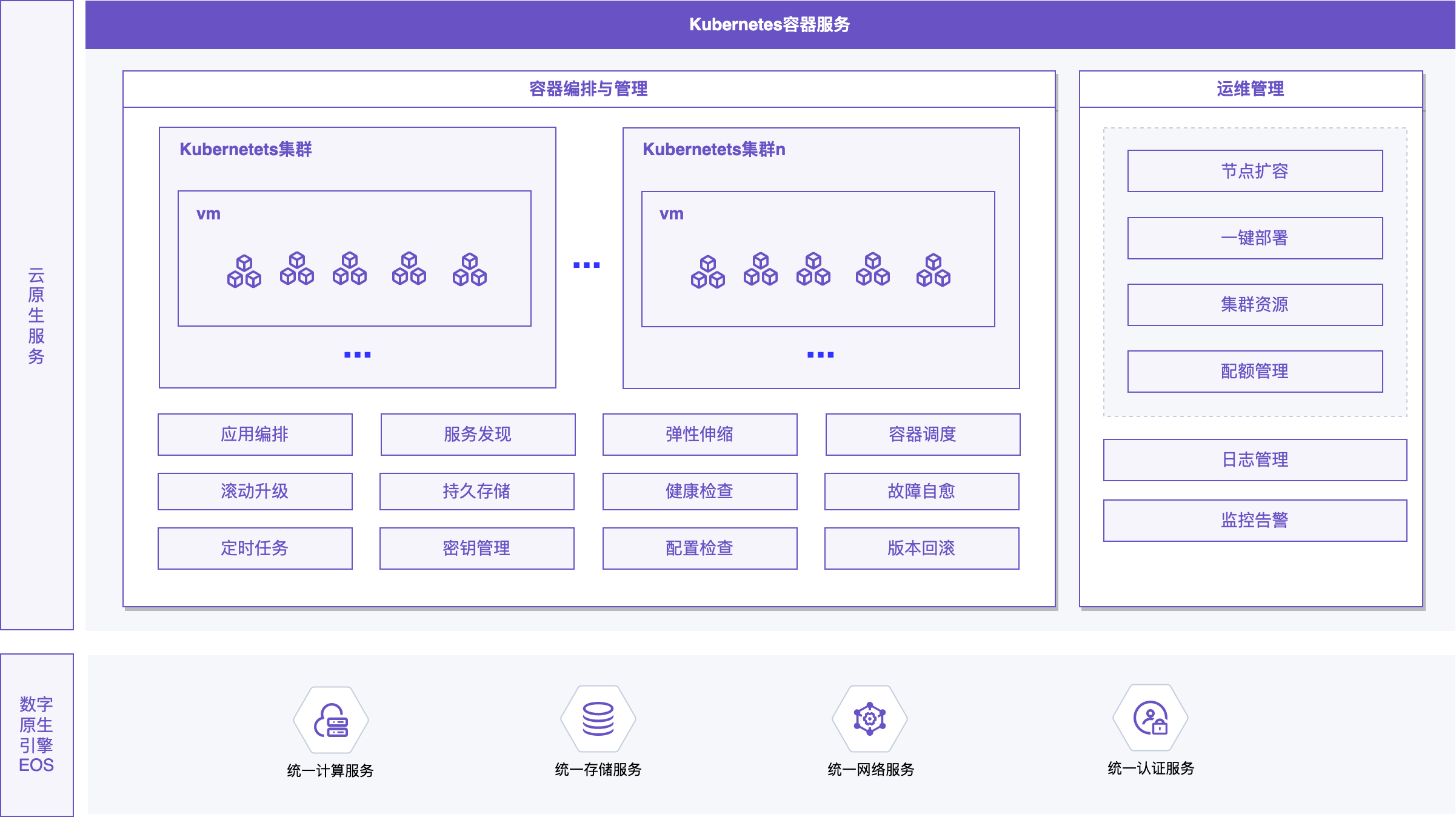Open the 密钥管理 box
1456x817 pixels.
(x=477, y=549)
